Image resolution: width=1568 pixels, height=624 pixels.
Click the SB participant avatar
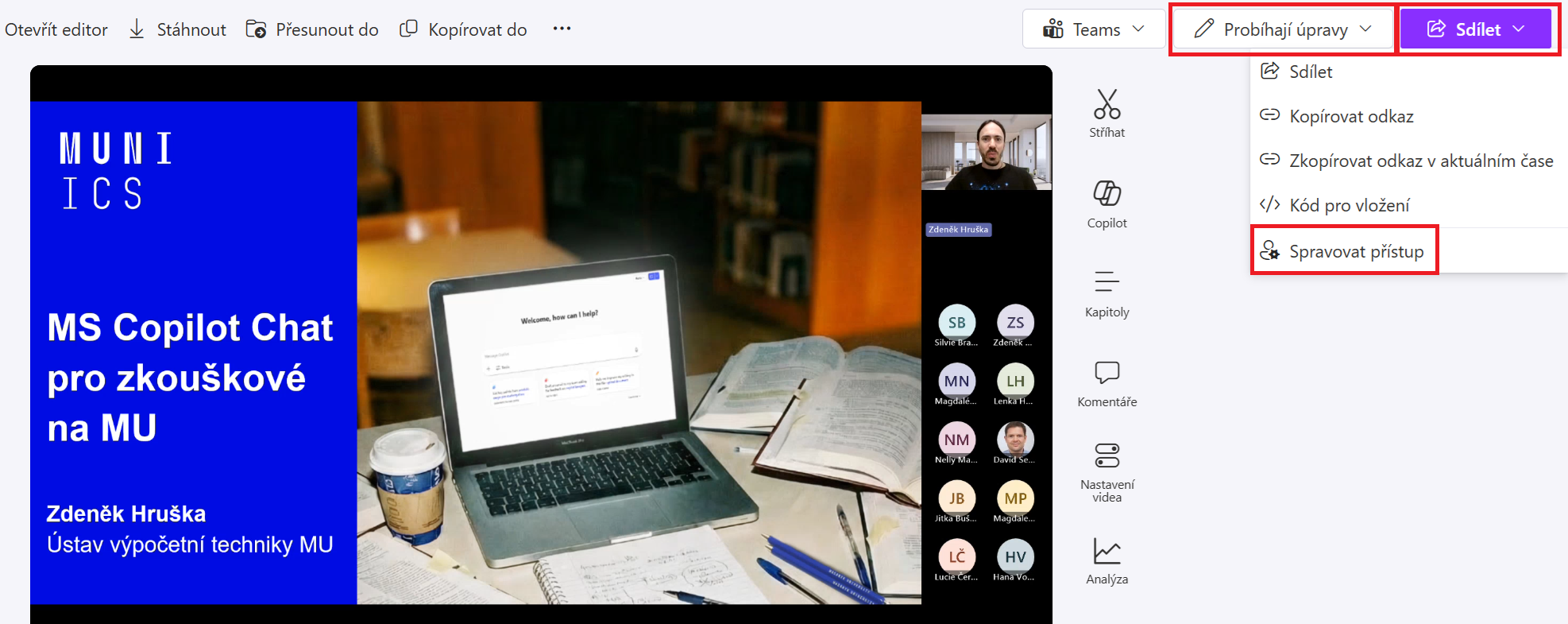[x=956, y=322]
